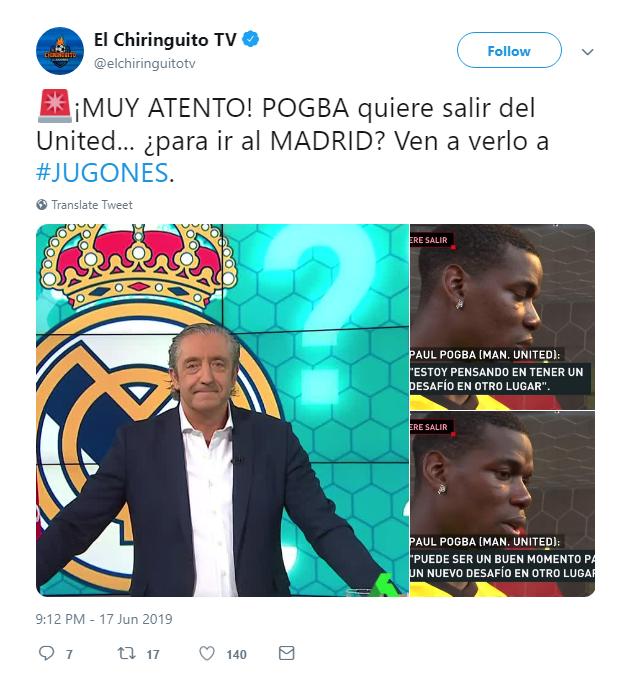Click the globe icon beside Translate Tweet
Viewport: 633px width, 675px height.
point(42,204)
